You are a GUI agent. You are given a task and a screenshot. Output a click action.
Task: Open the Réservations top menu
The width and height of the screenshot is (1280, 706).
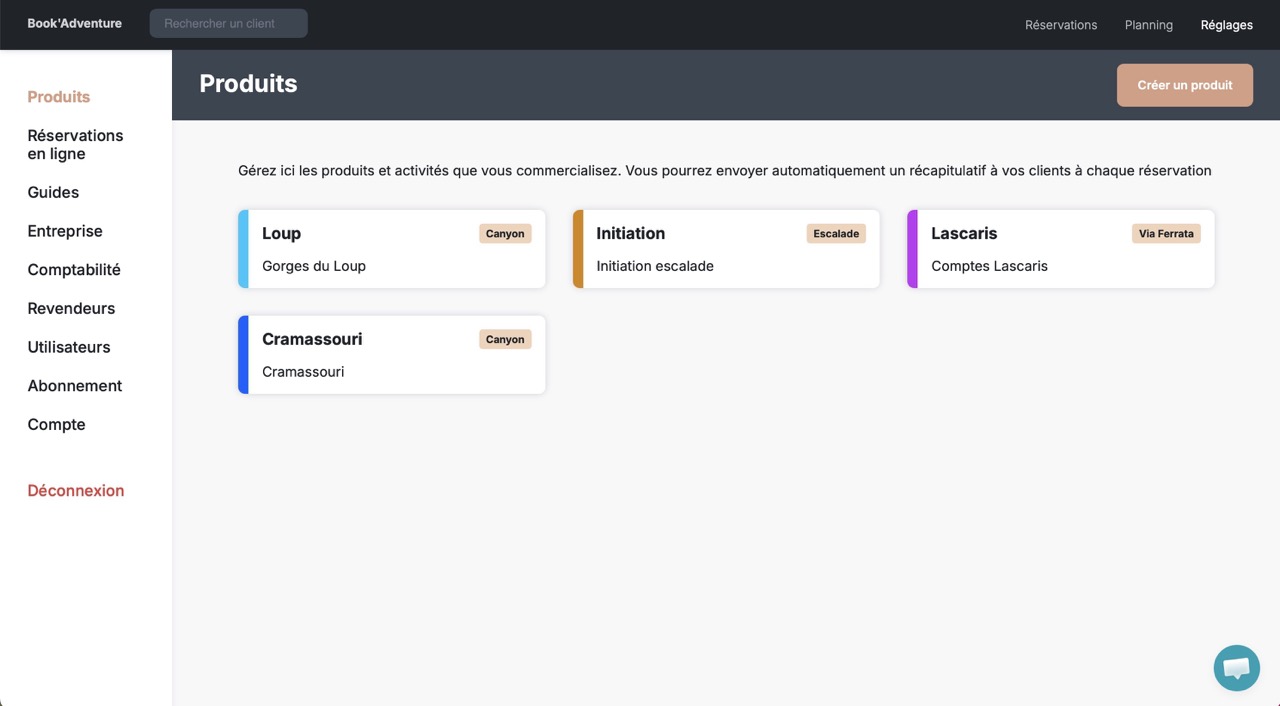coord(1060,25)
